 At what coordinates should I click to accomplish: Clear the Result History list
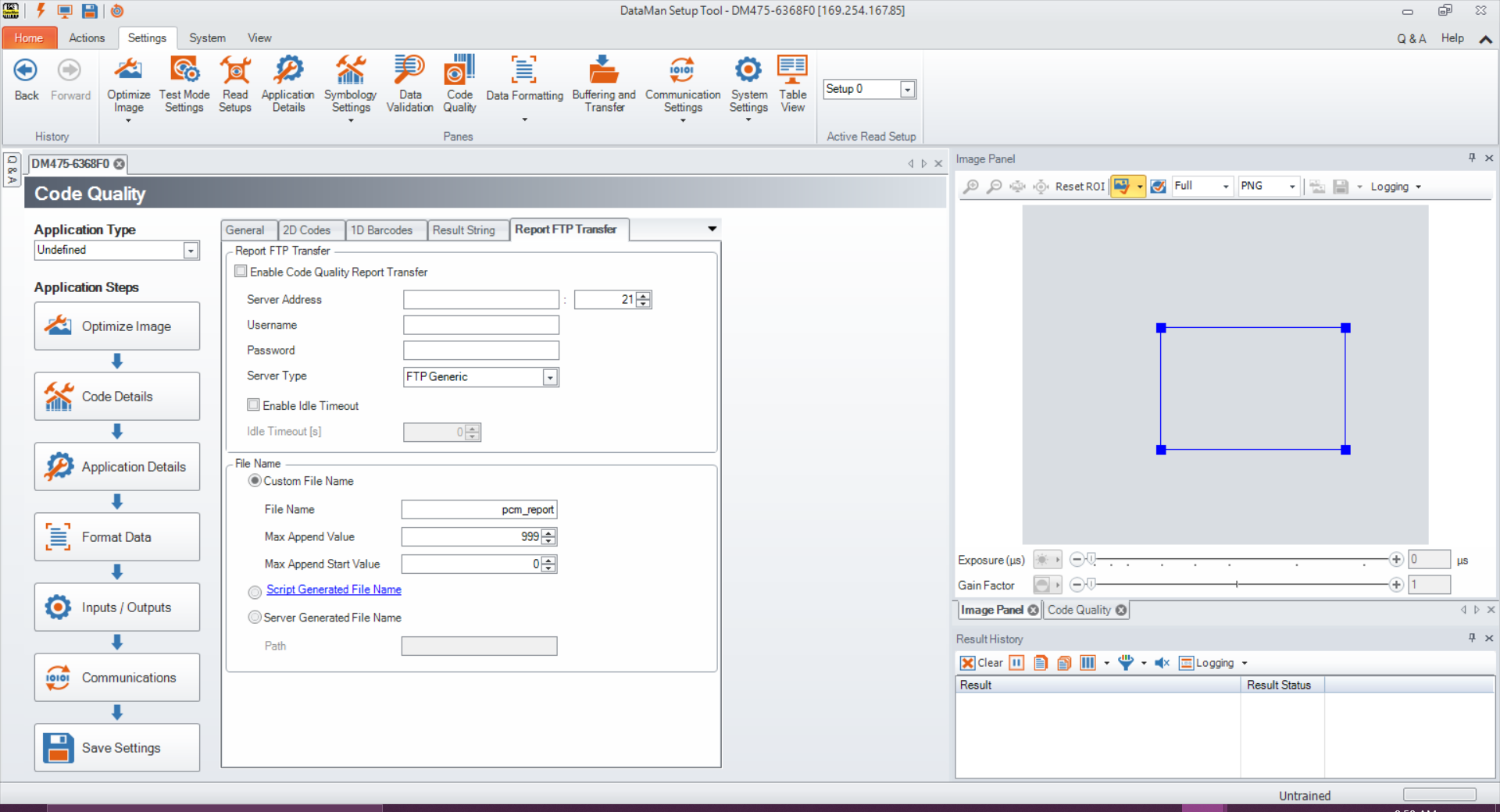click(981, 663)
